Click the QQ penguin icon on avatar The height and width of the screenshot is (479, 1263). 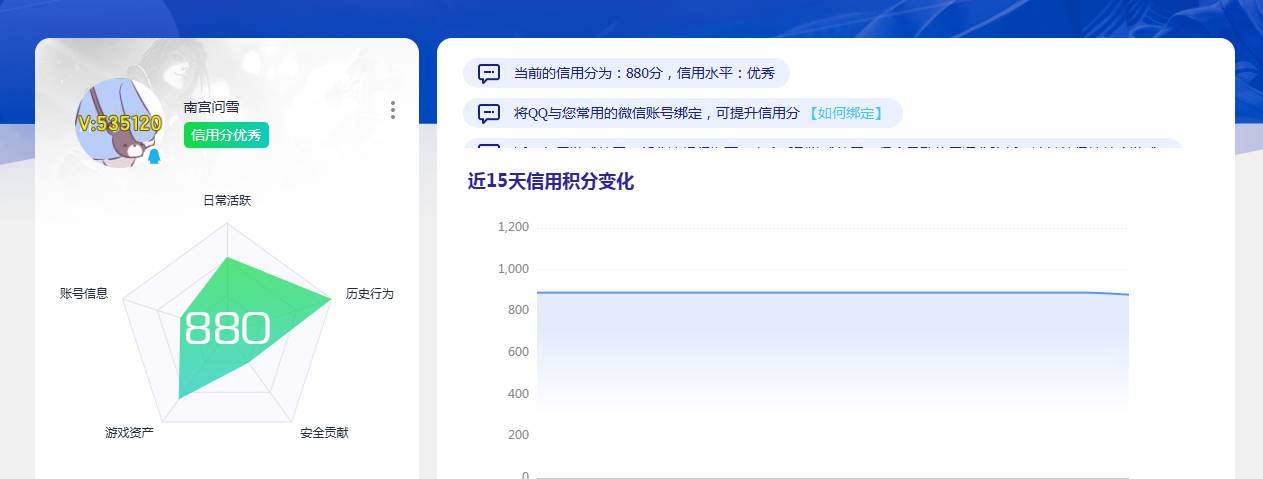click(x=154, y=157)
